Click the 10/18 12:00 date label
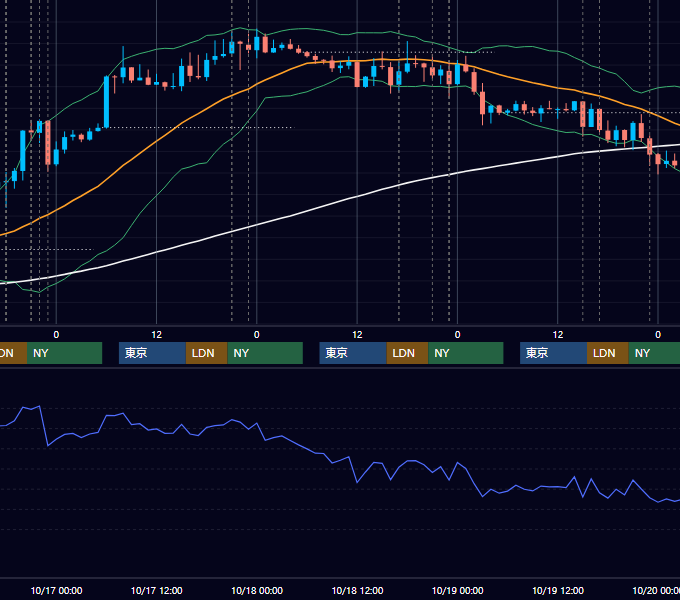680x600 pixels. pos(357,590)
